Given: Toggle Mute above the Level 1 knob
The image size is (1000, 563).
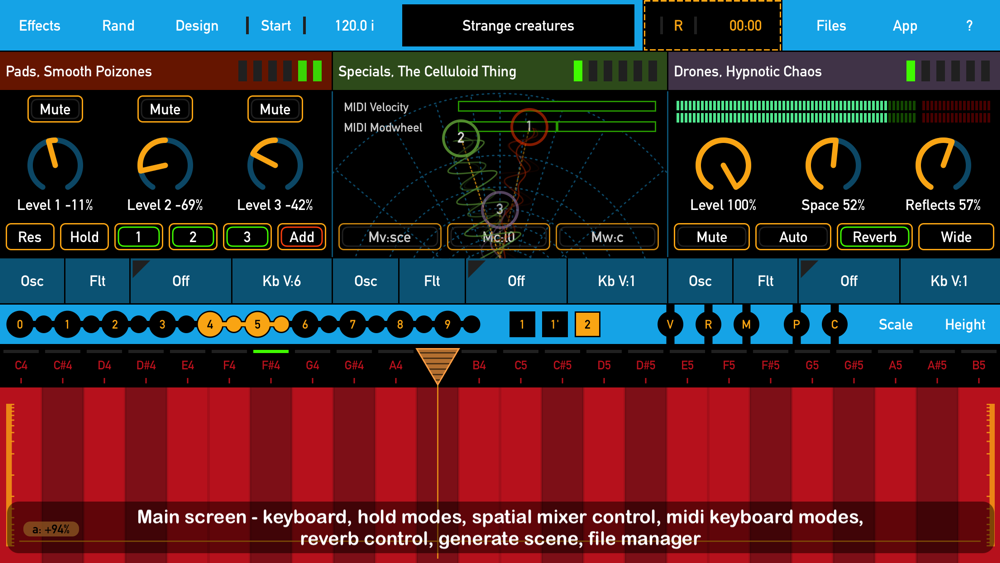Looking at the screenshot, I should tap(55, 109).
